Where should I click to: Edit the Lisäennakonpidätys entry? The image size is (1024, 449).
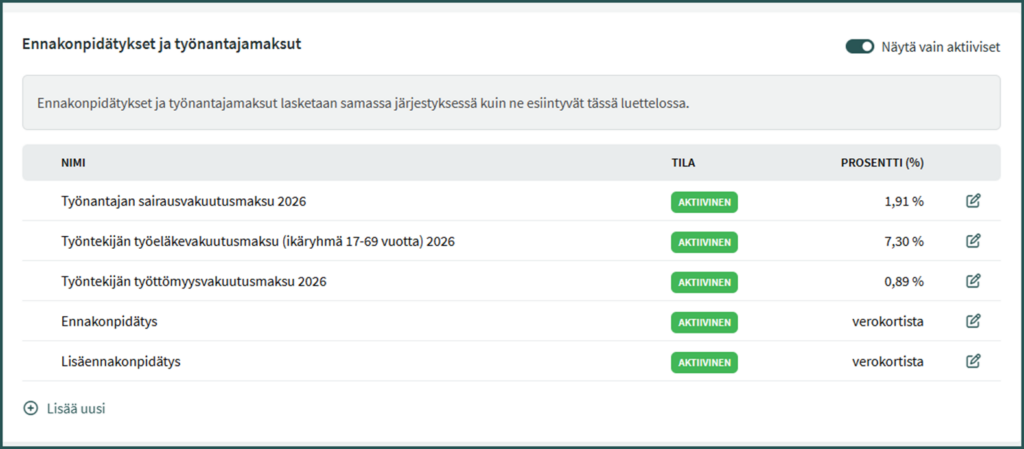point(973,361)
